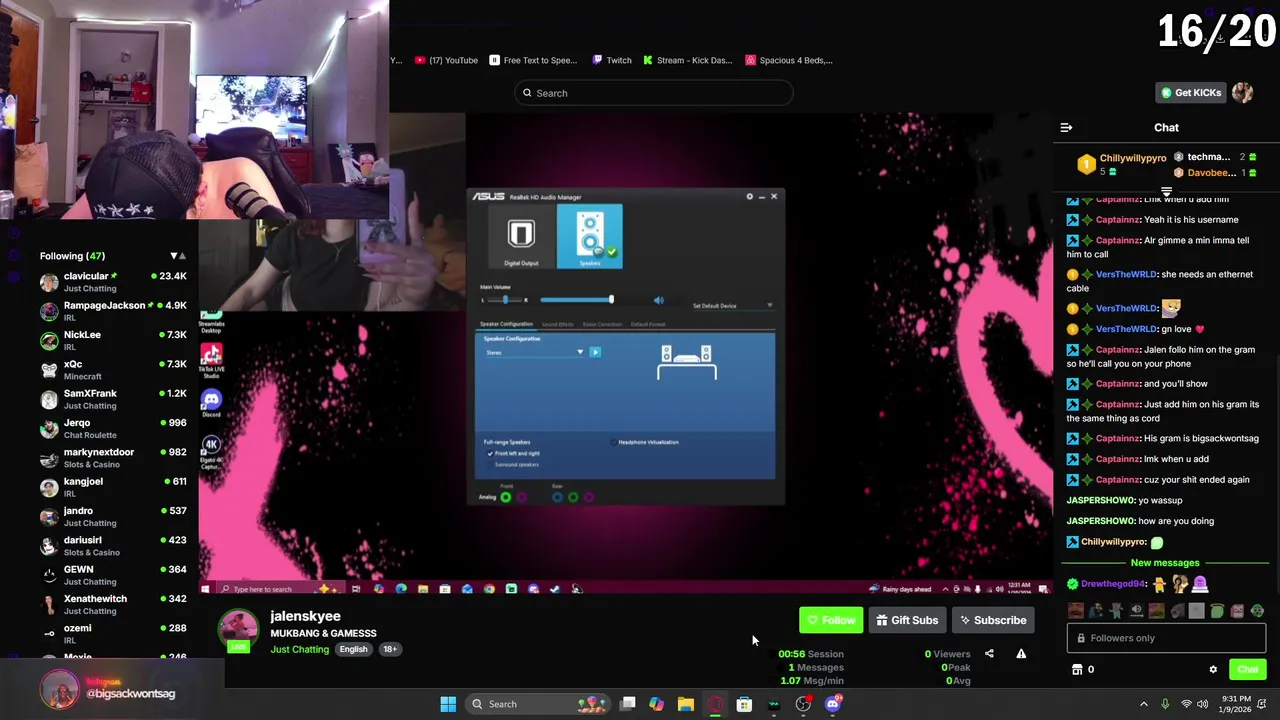Click the Follow button for jalenskyee
This screenshot has height=720, width=1280.
[831, 620]
